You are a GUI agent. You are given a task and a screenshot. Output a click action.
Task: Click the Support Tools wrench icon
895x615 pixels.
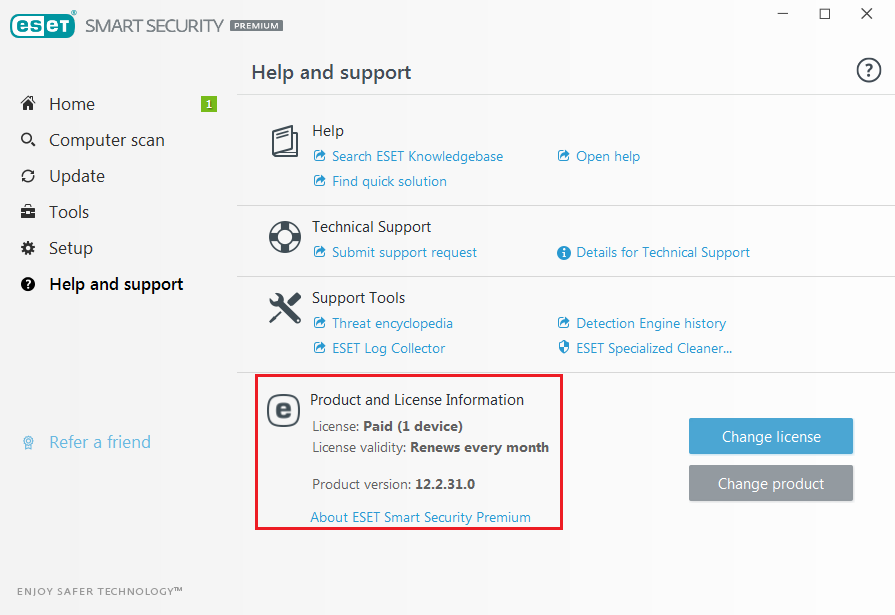pyautogui.click(x=285, y=308)
